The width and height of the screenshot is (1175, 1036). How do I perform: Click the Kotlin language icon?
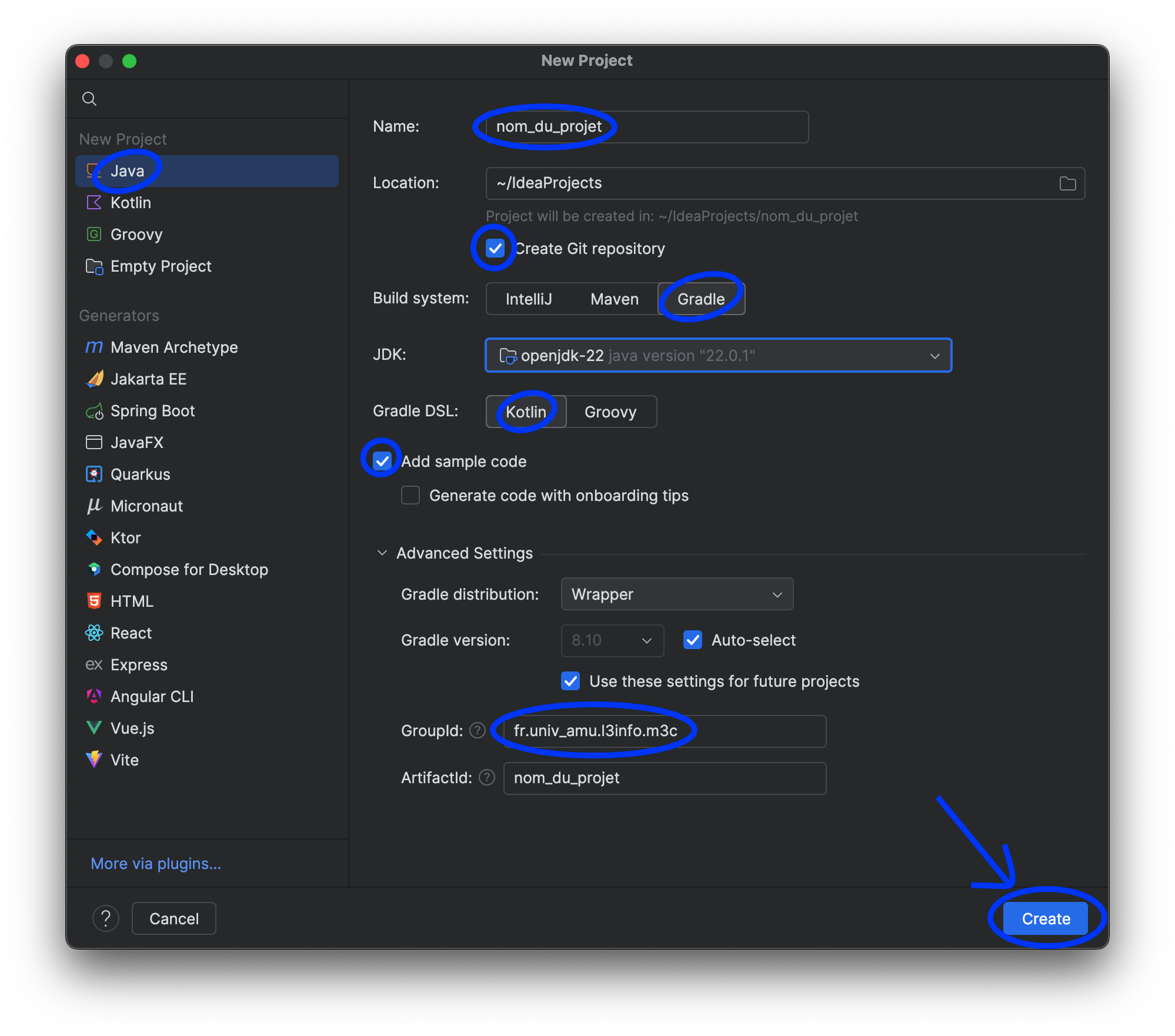[x=94, y=203]
